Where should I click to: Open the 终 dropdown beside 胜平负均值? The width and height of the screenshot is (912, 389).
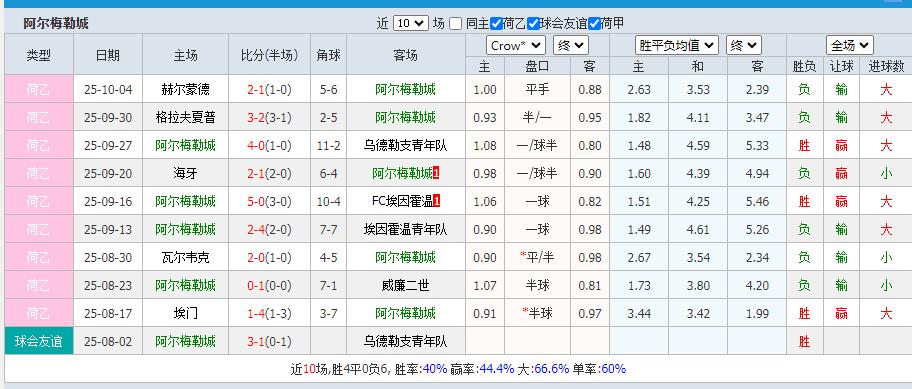click(x=744, y=45)
